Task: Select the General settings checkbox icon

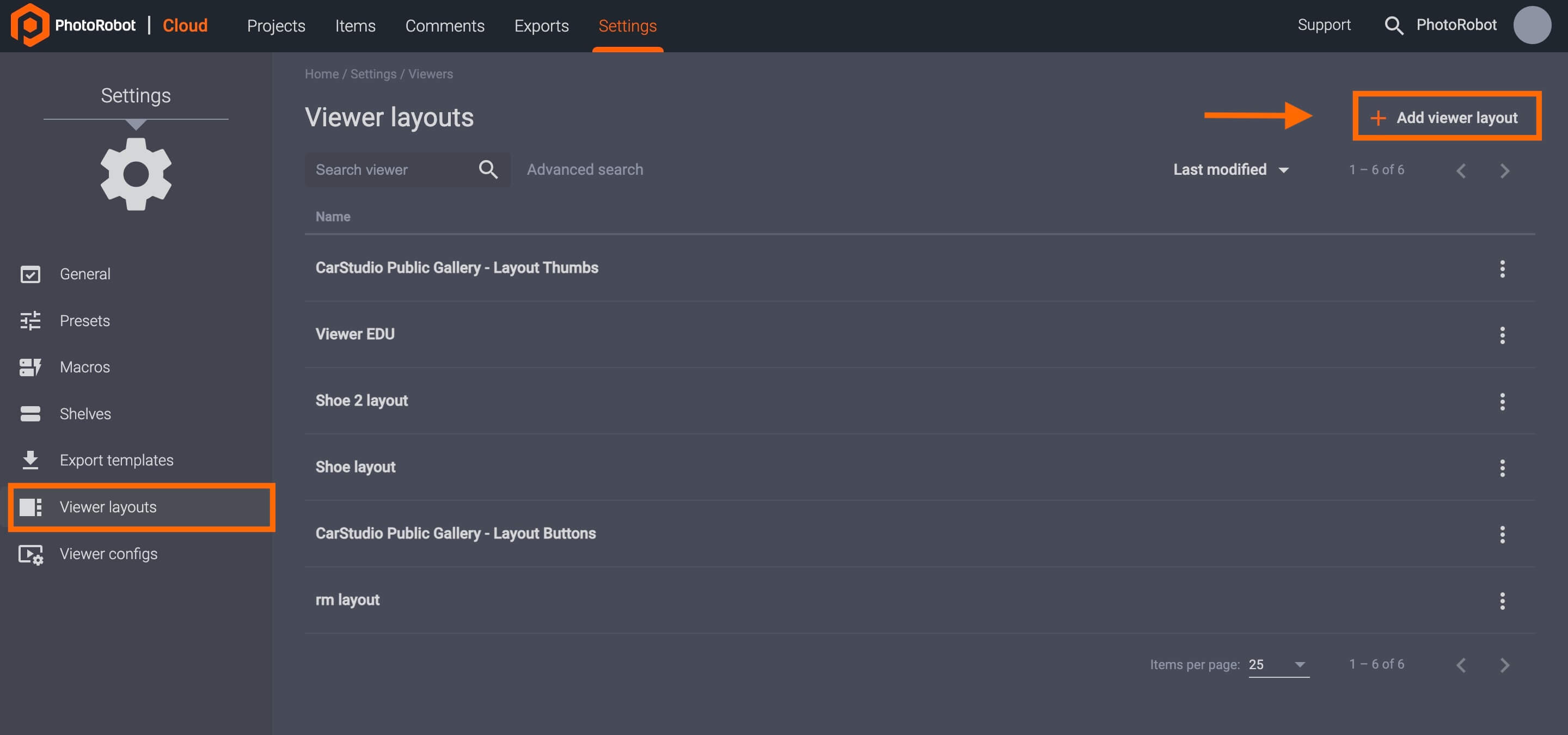Action: 31,274
